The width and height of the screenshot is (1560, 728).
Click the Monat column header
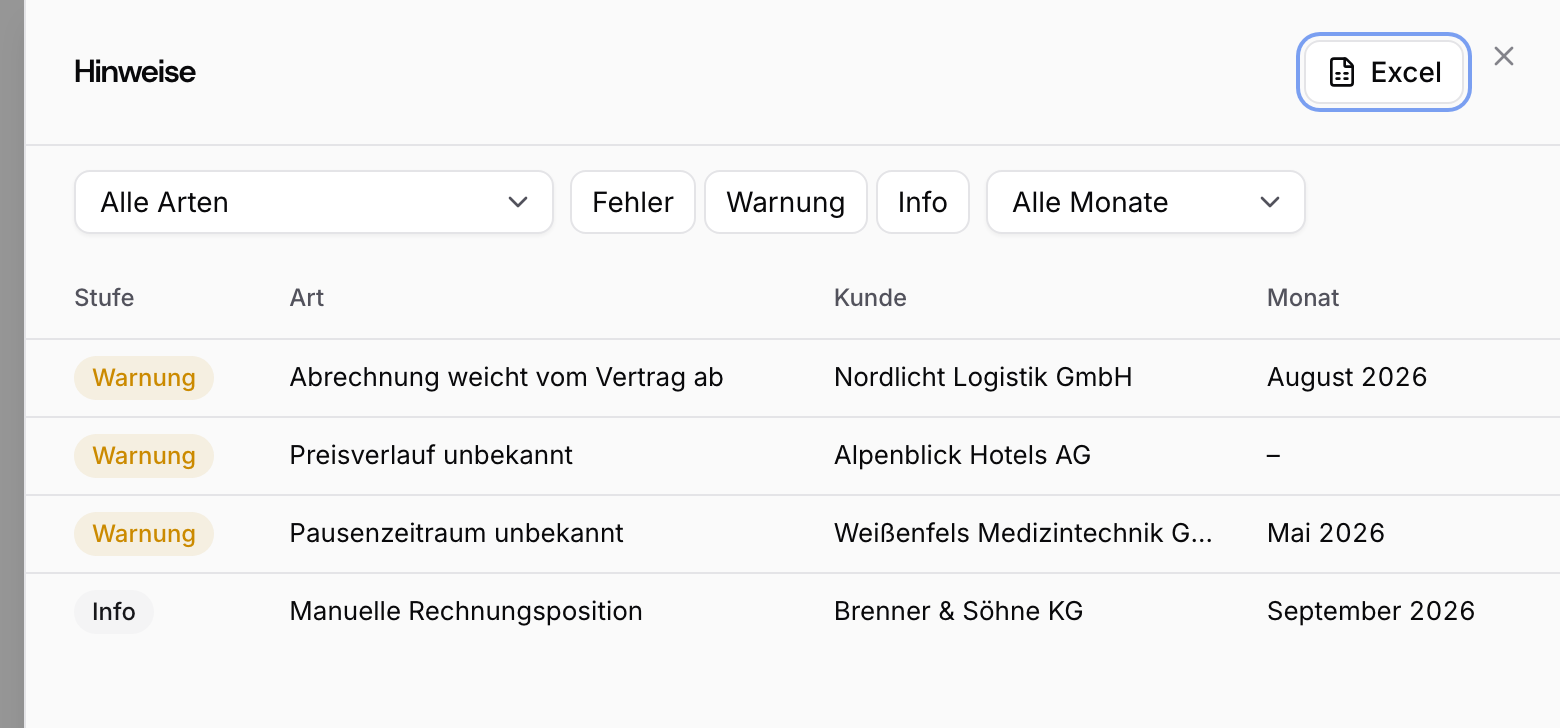(1303, 298)
